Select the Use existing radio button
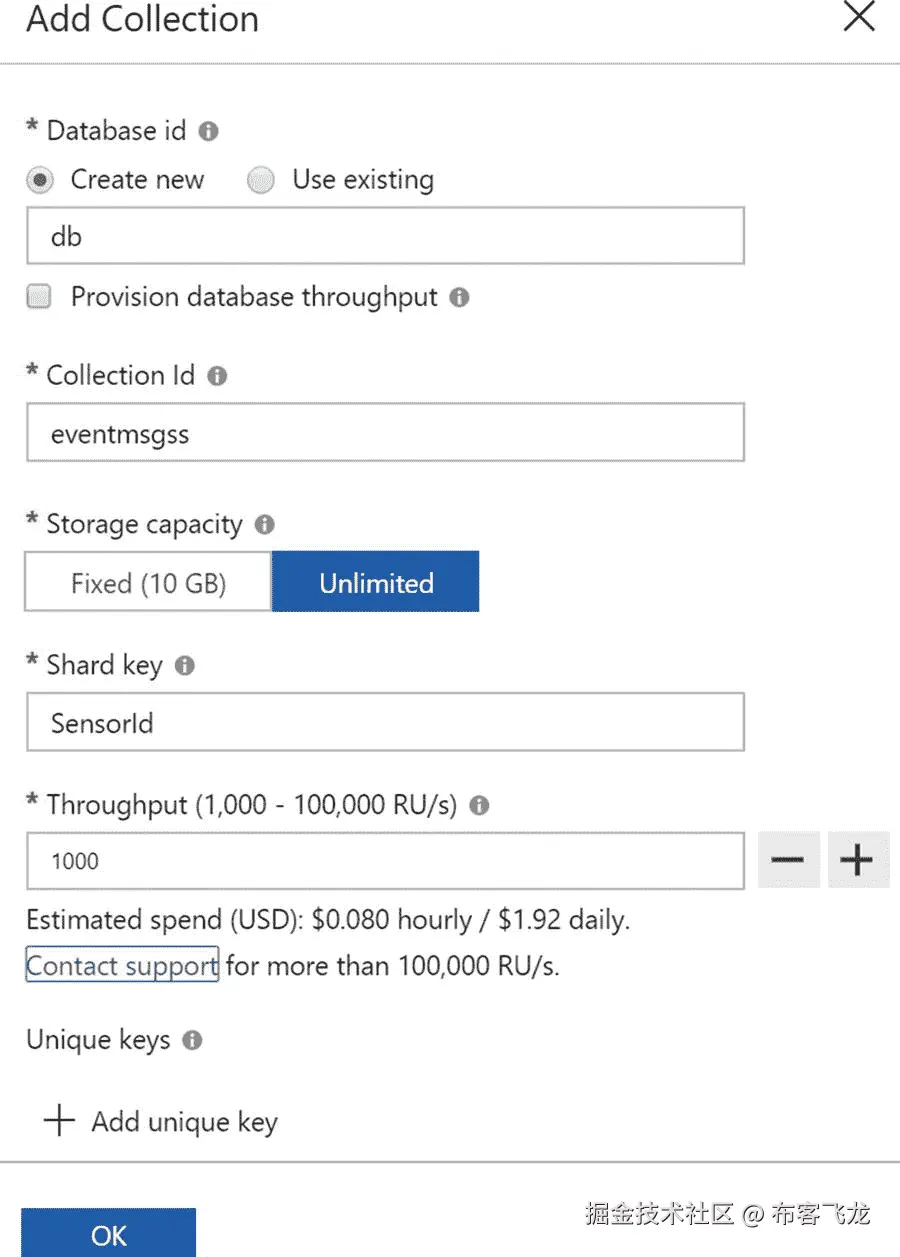 pyautogui.click(x=261, y=181)
